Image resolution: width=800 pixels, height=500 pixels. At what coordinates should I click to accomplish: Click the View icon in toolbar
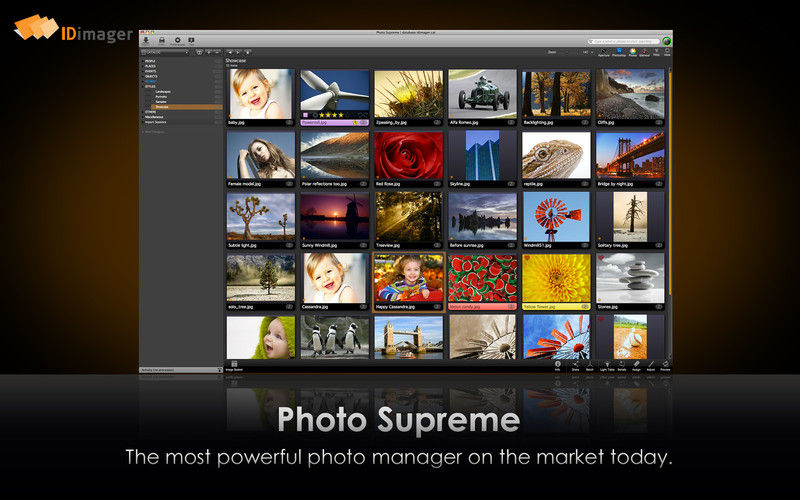[667, 51]
